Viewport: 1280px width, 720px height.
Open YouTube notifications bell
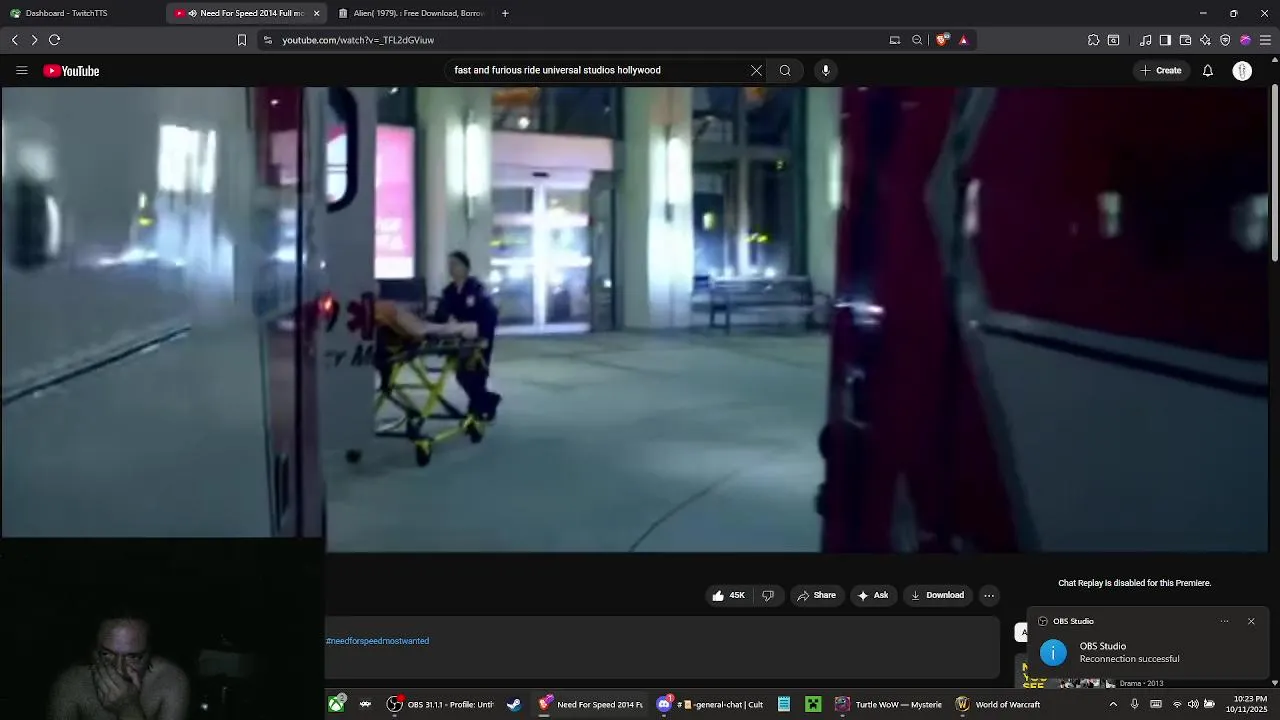[x=1208, y=71]
